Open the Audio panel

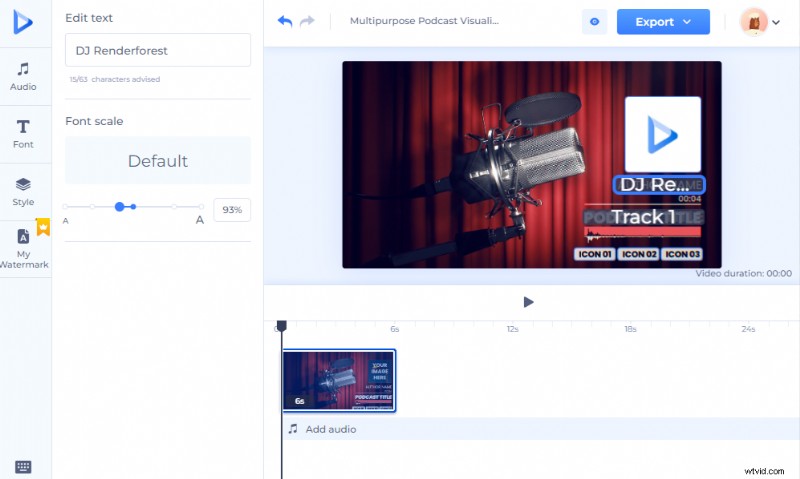23,77
